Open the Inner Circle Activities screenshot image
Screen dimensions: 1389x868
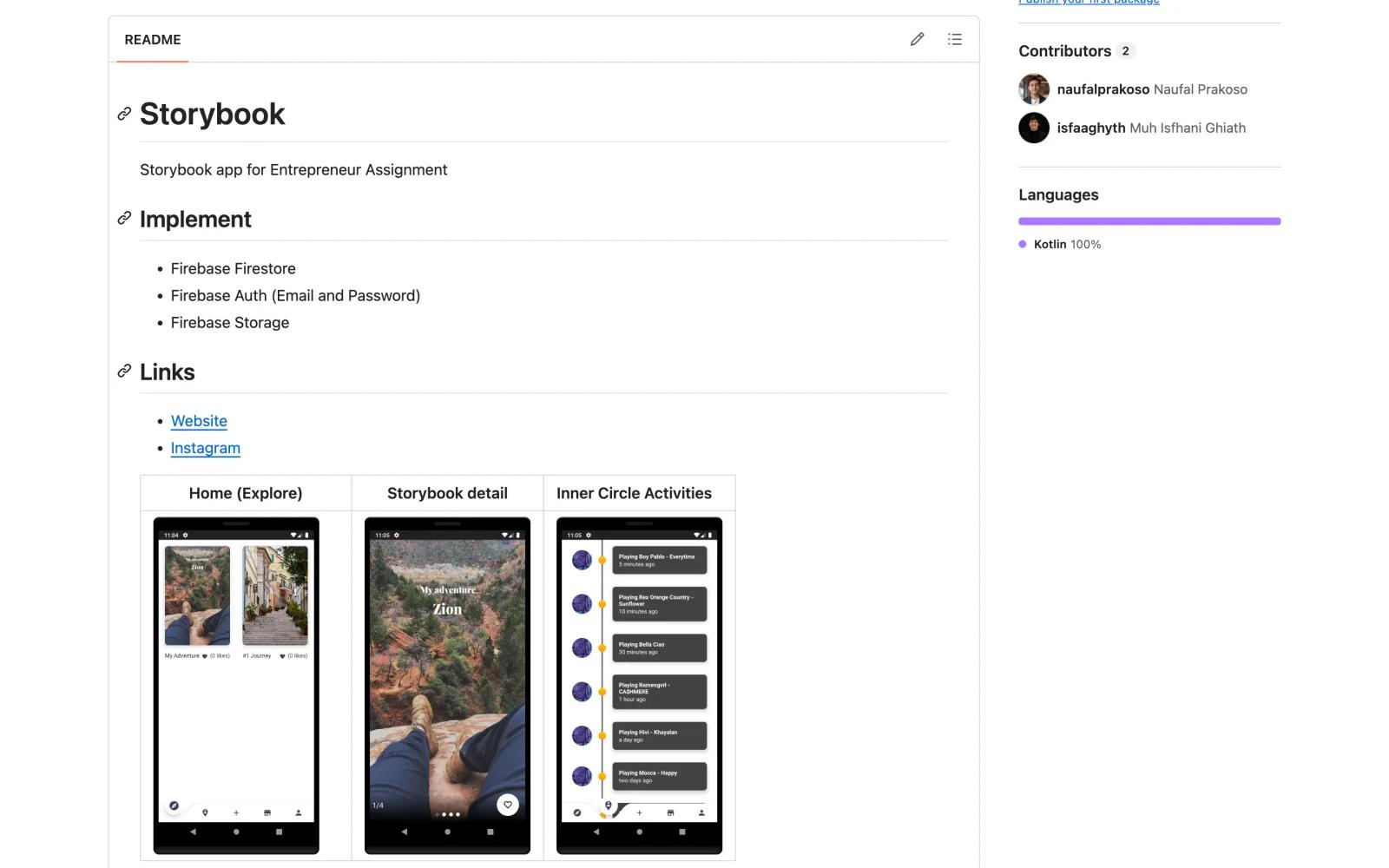pos(639,686)
